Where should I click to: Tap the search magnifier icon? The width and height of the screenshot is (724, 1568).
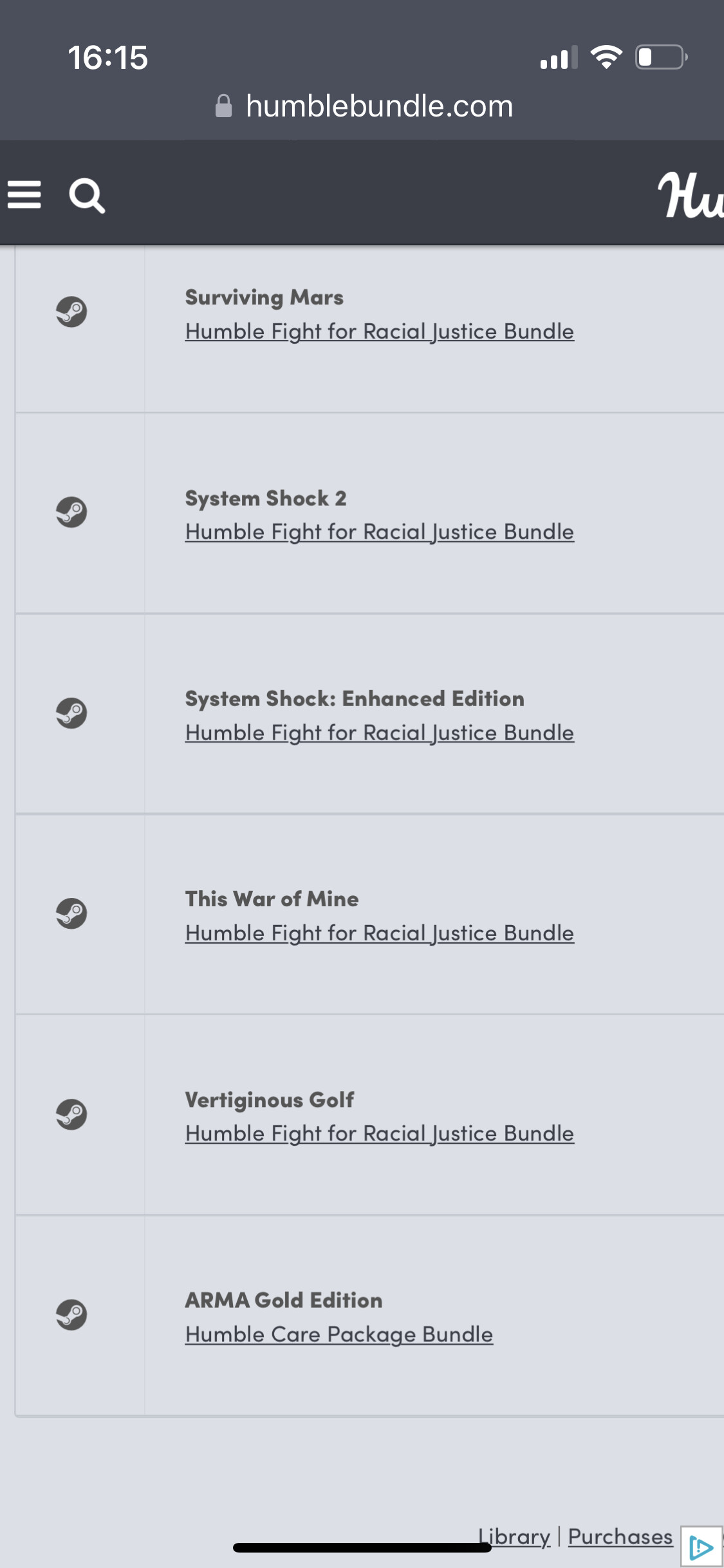point(87,196)
